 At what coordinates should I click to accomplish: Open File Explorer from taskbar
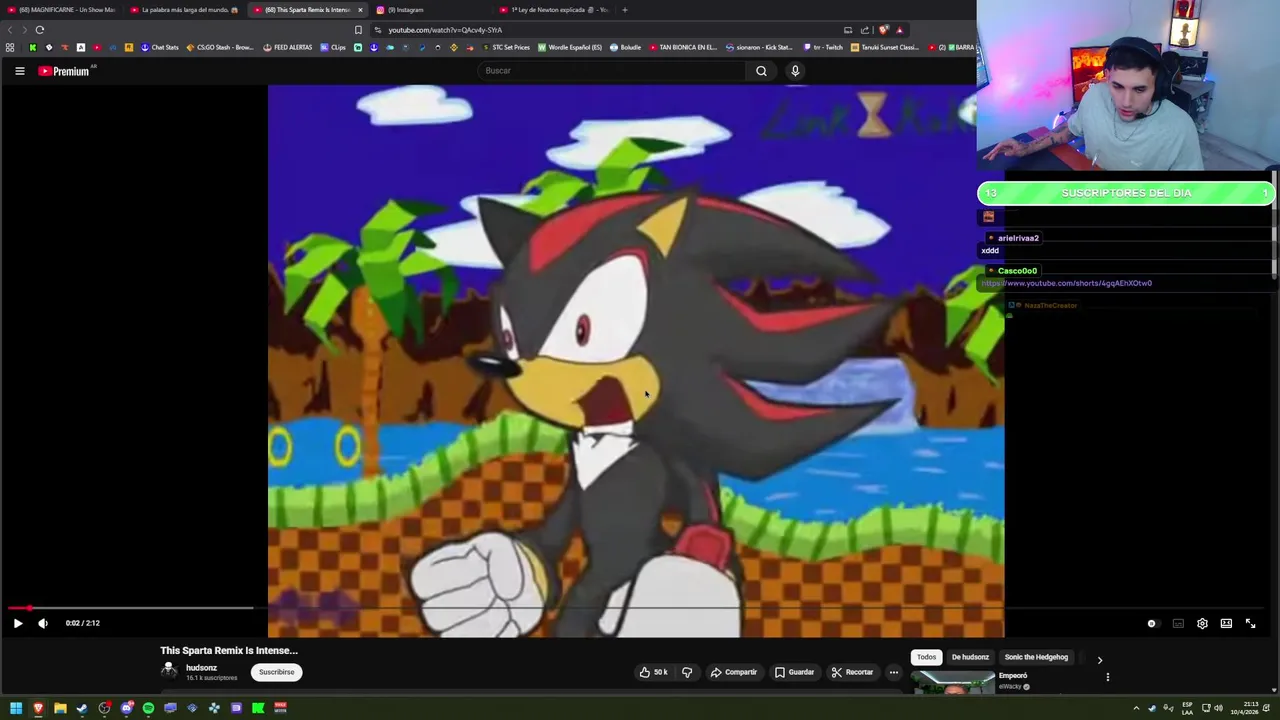60,708
